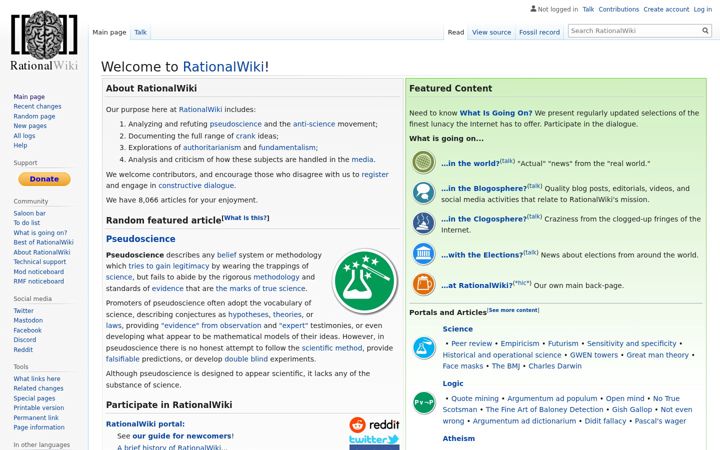The height and width of the screenshot is (450, 720).
Task: Click the Clogosphere icon
Action: point(423,224)
